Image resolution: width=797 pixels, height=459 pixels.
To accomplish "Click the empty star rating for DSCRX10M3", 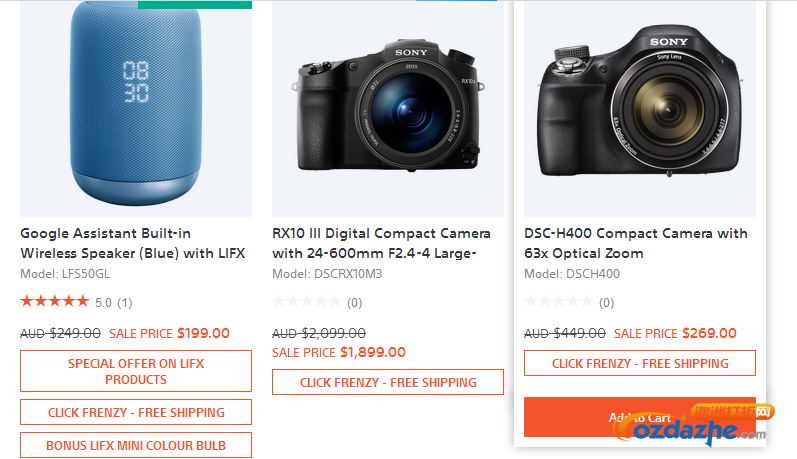I will pyautogui.click(x=306, y=301).
